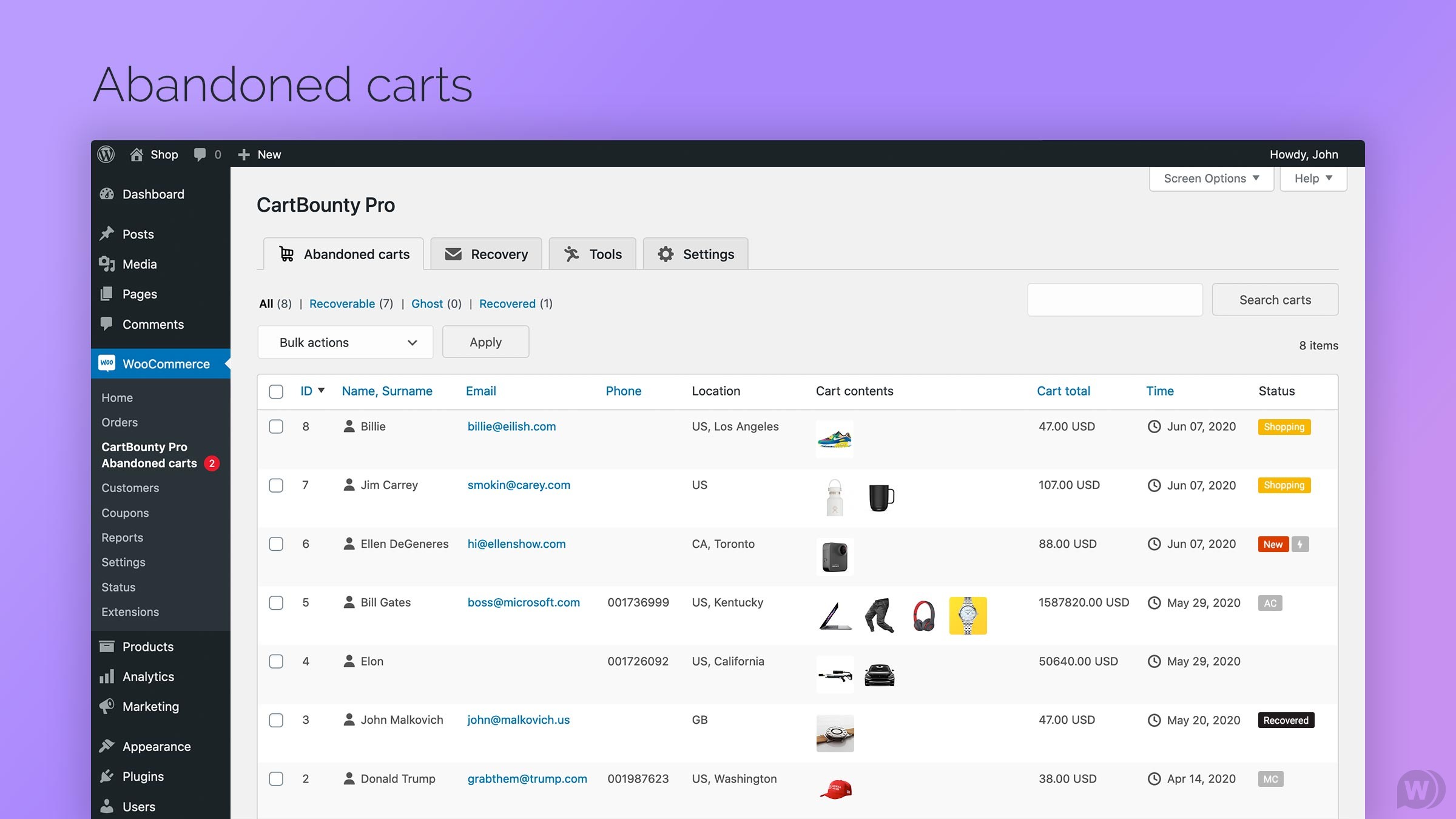Viewport: 1456px width, 819px height.
Task: Check the checkbox for Bill Gates row
Action: (x=276, y=603)
